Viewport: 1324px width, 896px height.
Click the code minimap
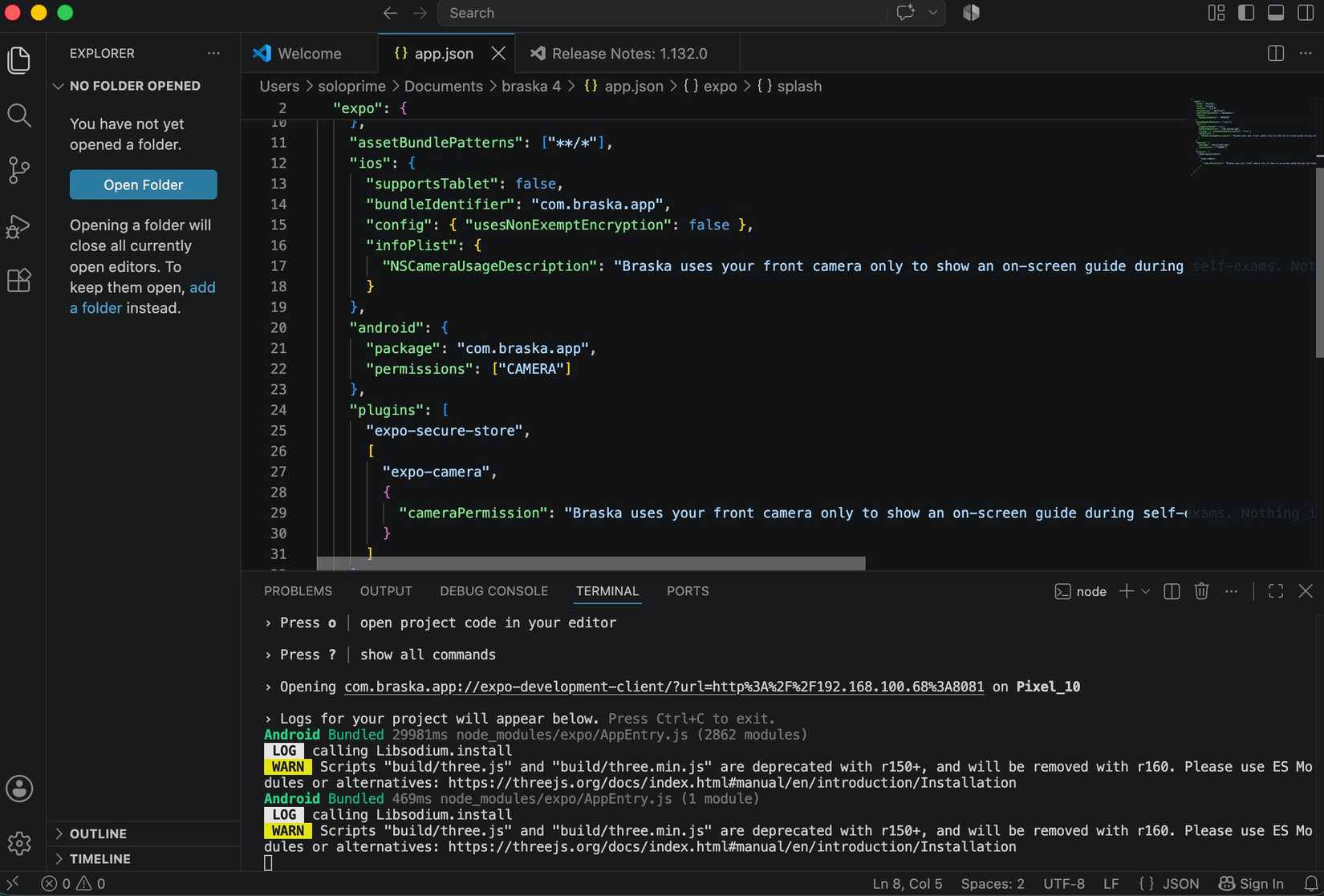point(1252,136)
